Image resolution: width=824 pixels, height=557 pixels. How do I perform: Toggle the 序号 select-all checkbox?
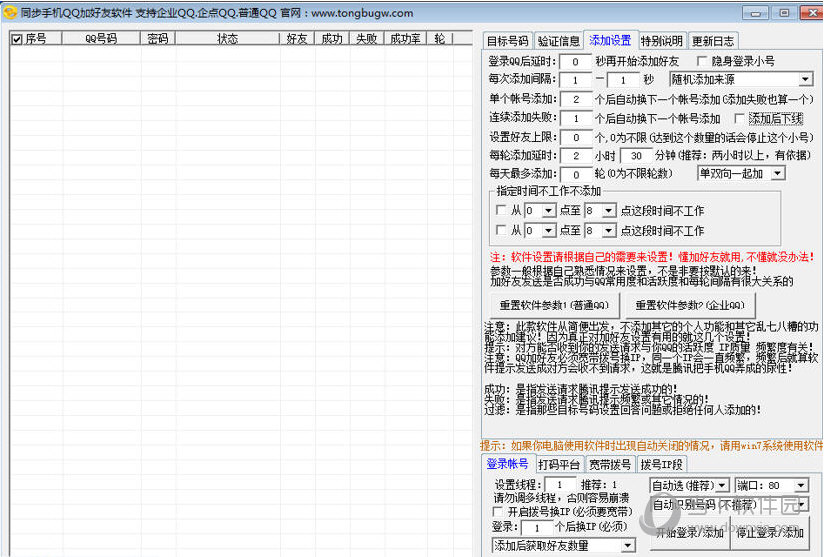[x=17, y=39]
